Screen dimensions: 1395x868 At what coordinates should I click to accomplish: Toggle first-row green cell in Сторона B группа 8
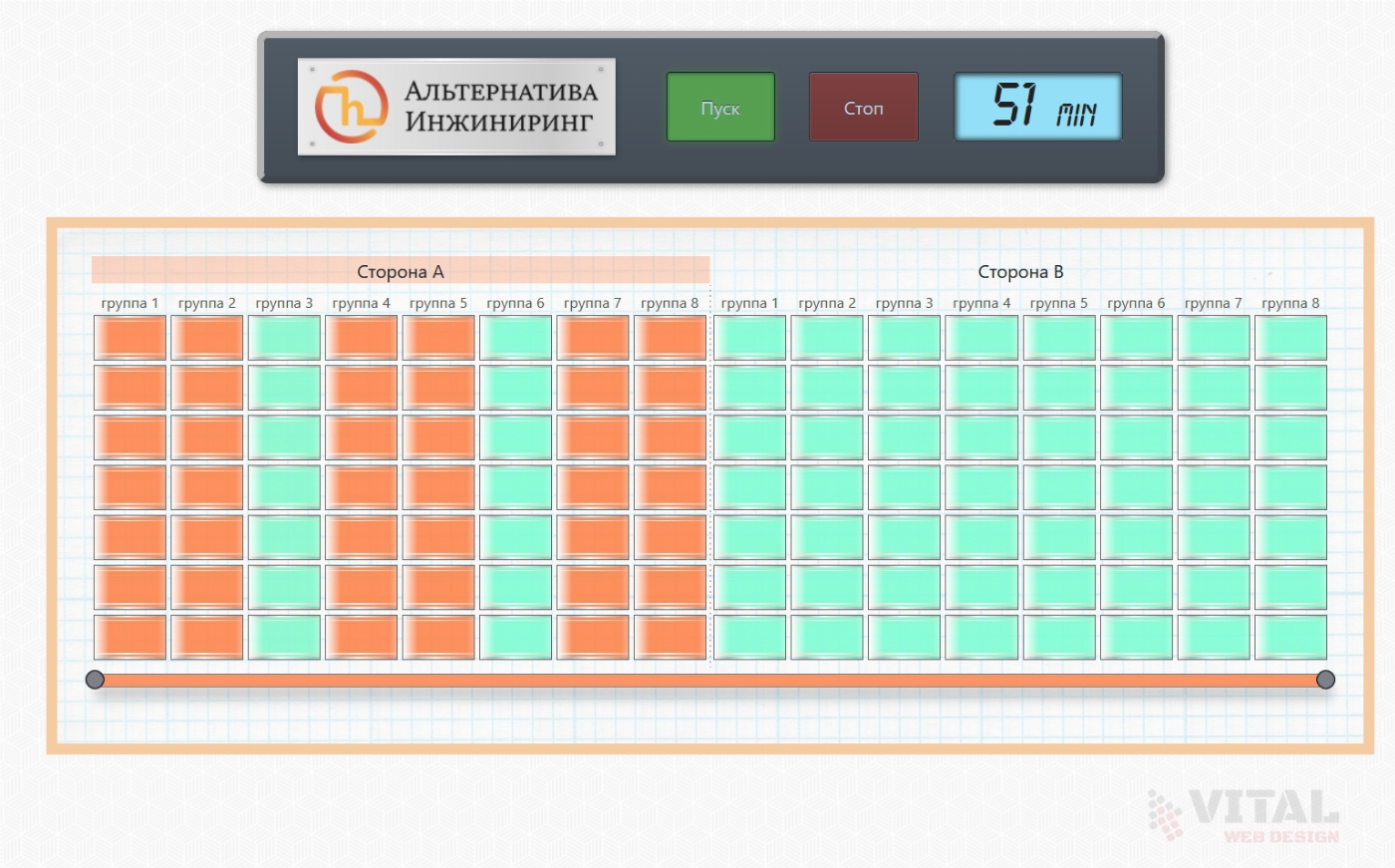coord(1290,338)
